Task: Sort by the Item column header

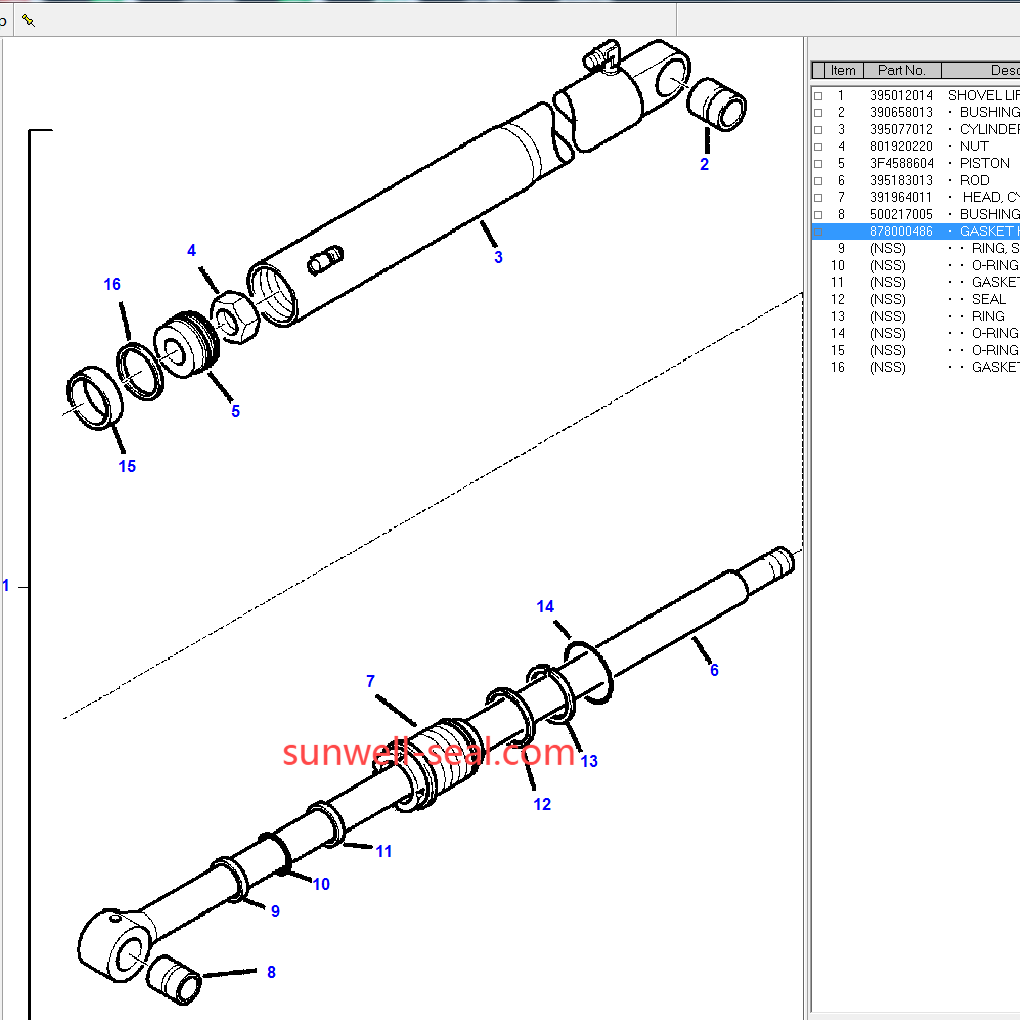Action: pos(842,71)
